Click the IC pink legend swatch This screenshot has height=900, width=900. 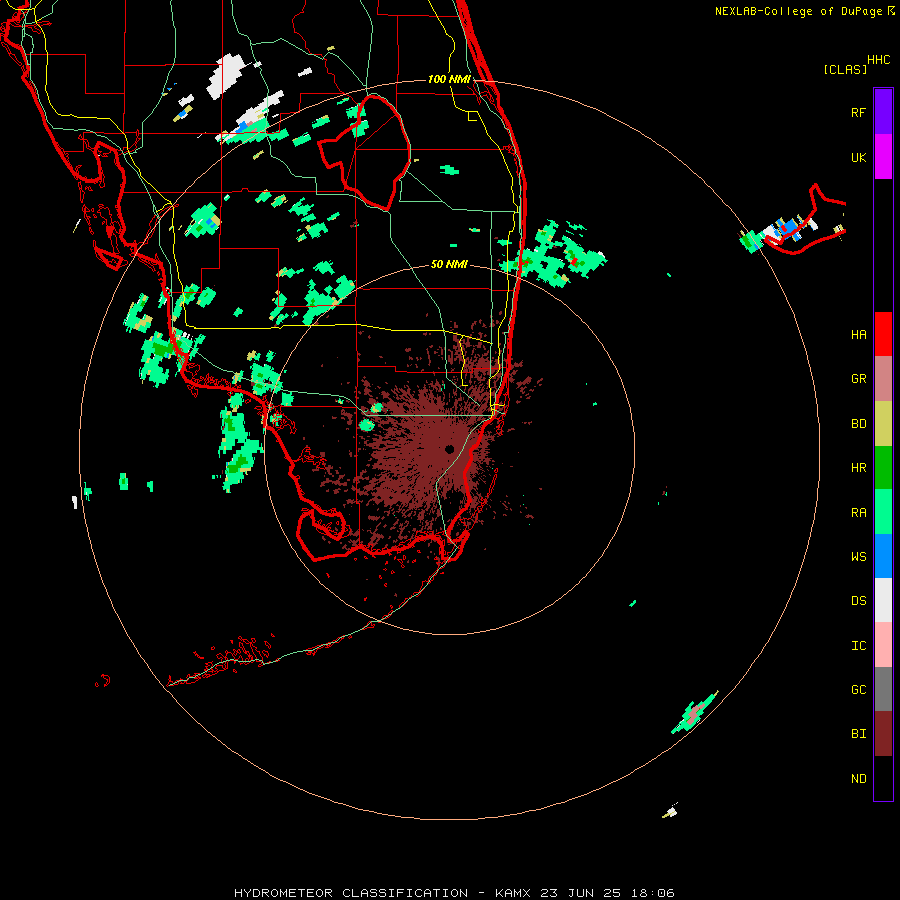coord(883,645)
